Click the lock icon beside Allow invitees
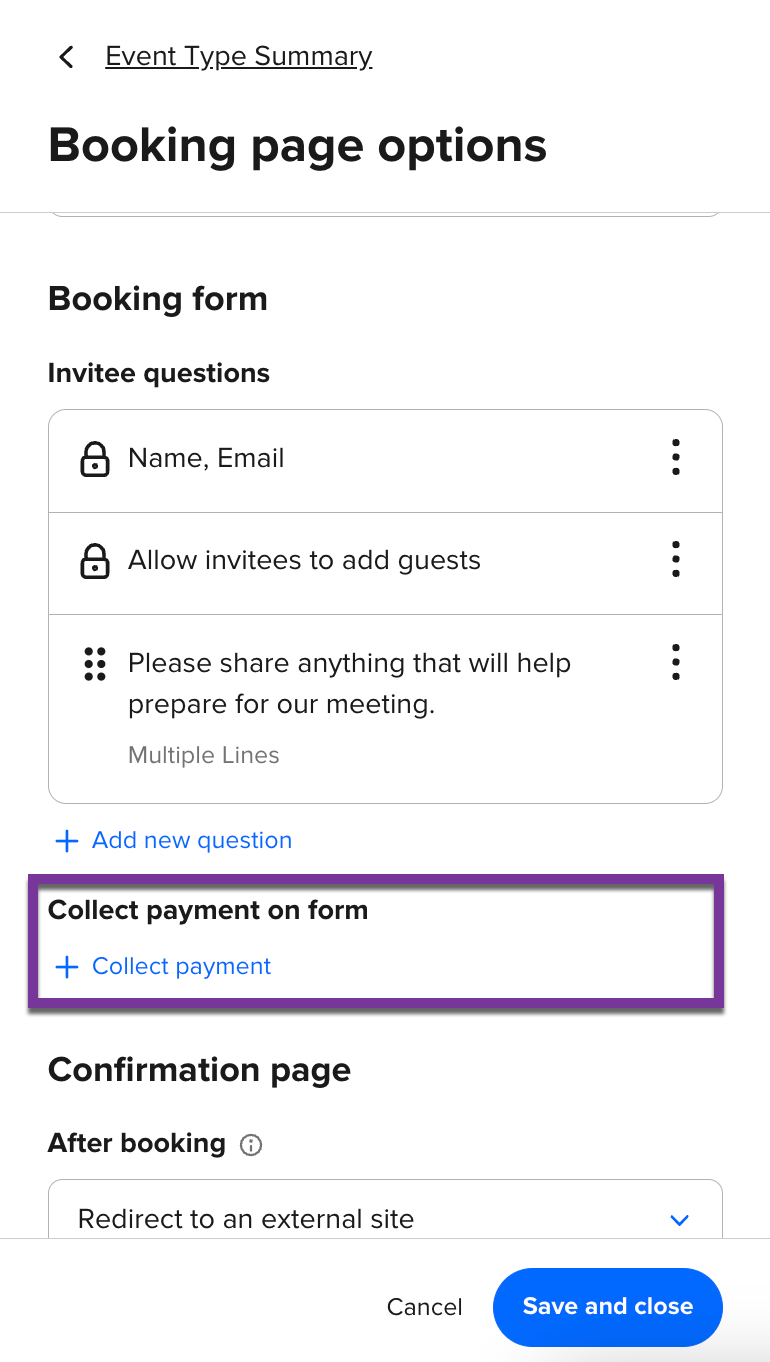The image size is (770, 1362). 95,561
